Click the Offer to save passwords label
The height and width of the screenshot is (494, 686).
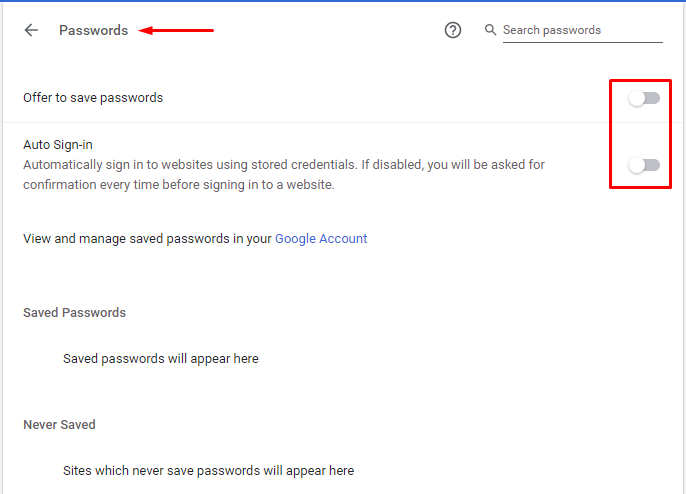coord(93,98)
